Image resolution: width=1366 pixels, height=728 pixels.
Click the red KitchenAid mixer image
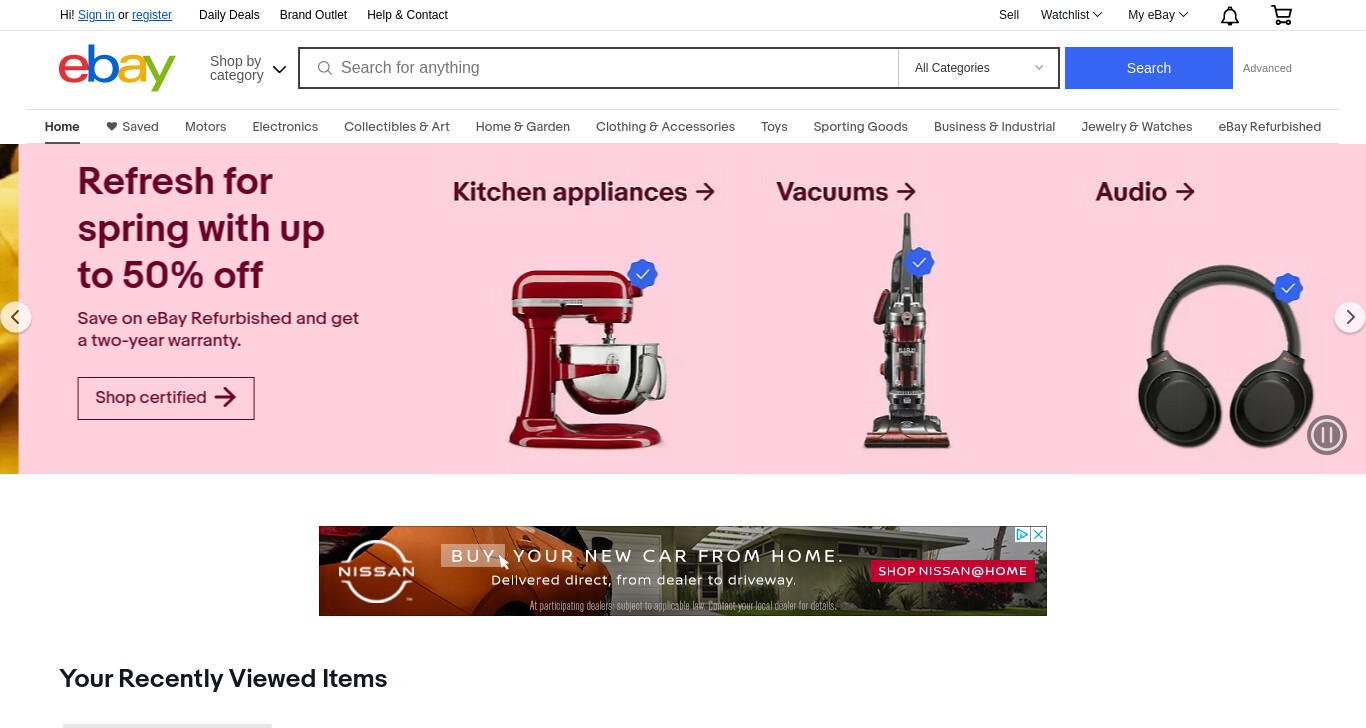[x=588, y=355]
